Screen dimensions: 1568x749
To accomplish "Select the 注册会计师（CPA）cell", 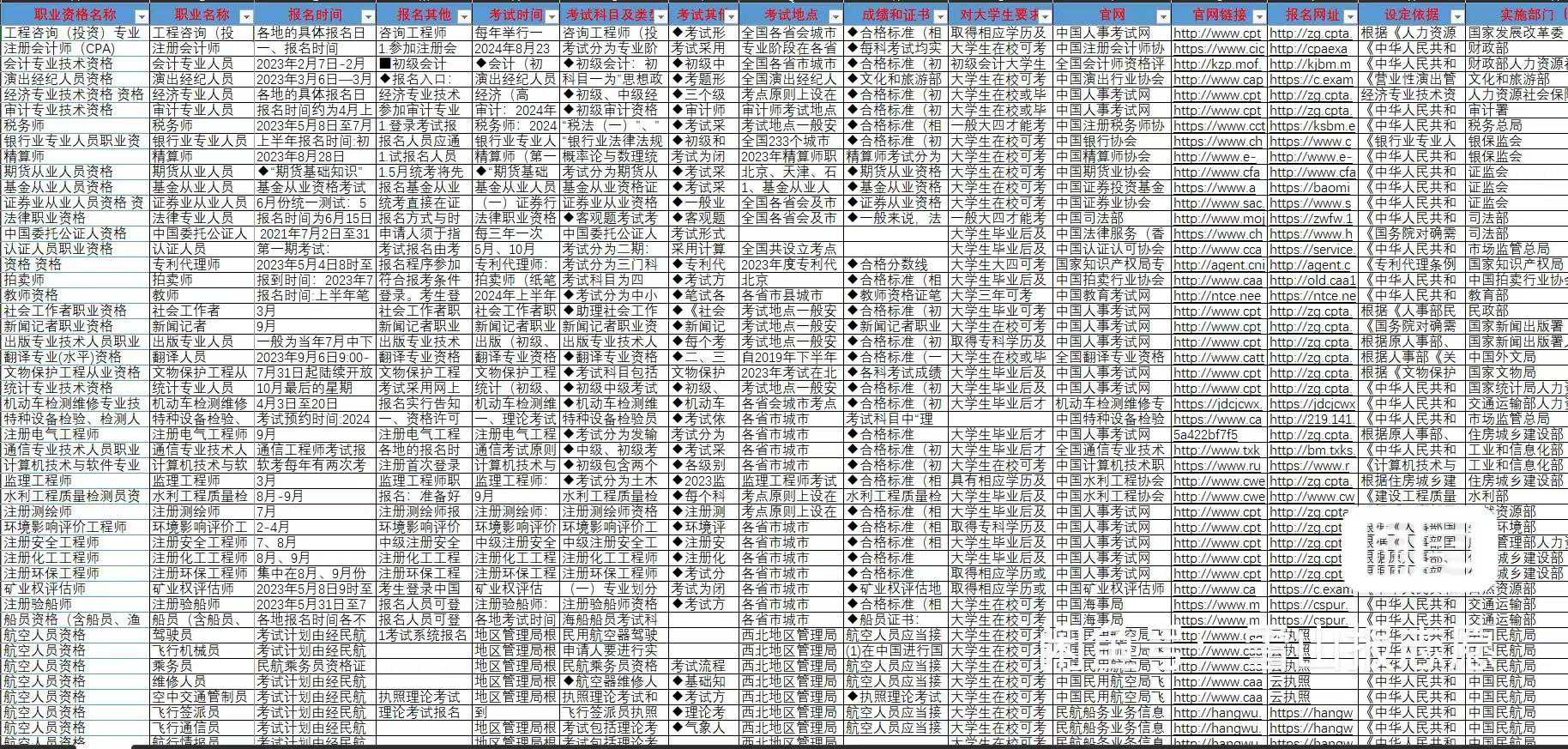I will point(60,48).
